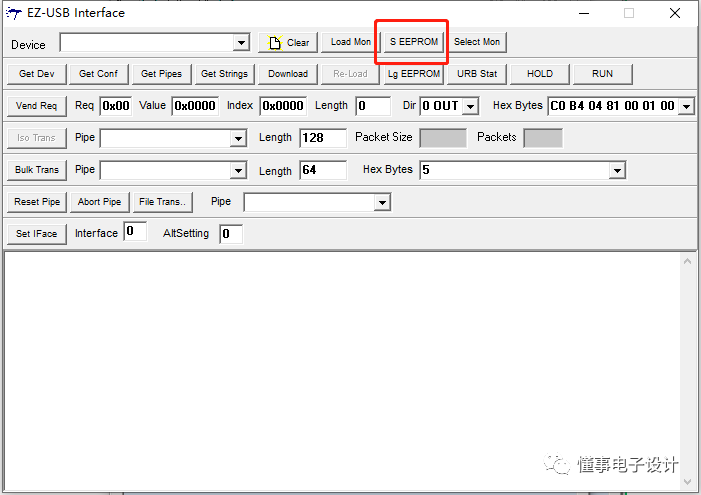Click the Get Pipes button
The image size is (701, 495).
tap(161, 74)
